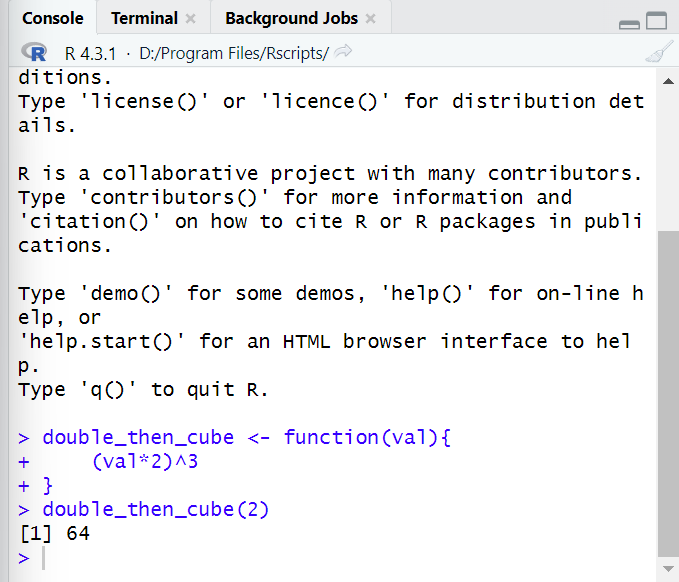Click the scrollbar track above the thumb
The width and height of the screenshot is (679, 582).
pyautogui.click(x=668, y=150)
